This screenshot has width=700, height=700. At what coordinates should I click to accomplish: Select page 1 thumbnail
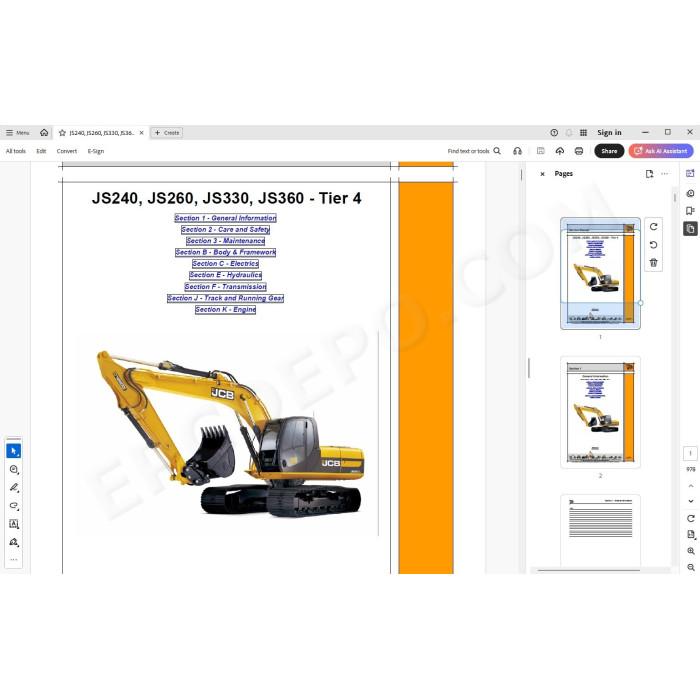pyautogui.click(x=600, y=273)
